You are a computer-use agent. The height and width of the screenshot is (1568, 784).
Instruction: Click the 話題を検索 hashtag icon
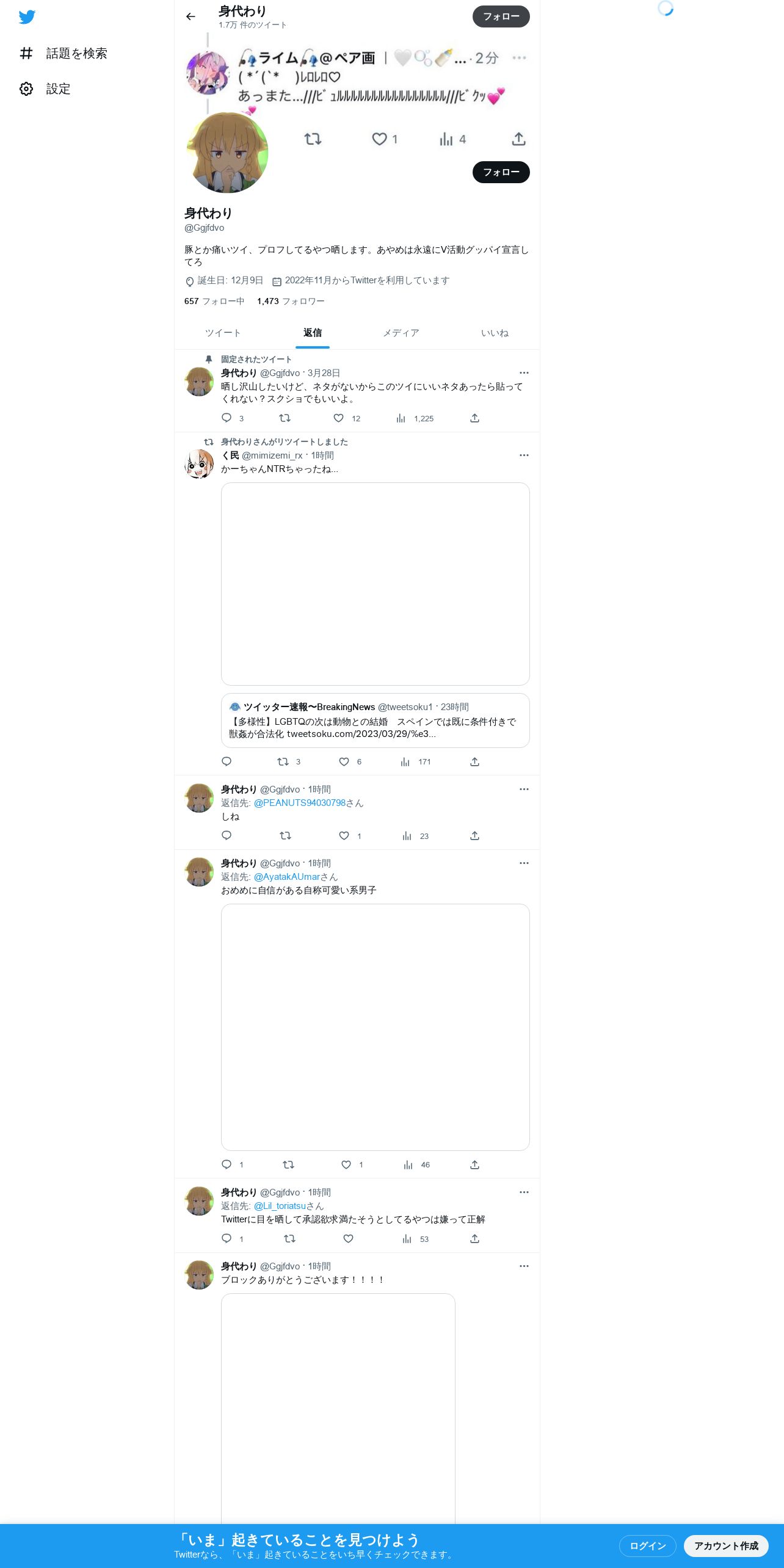click(x=26, y=53)
